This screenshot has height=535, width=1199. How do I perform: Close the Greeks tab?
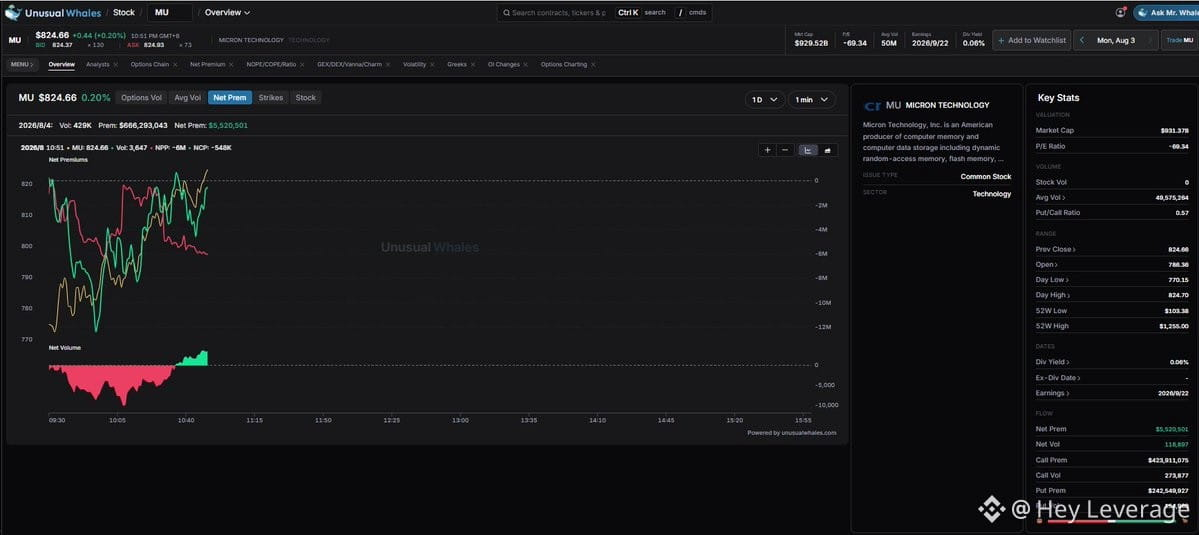[473, 65]
